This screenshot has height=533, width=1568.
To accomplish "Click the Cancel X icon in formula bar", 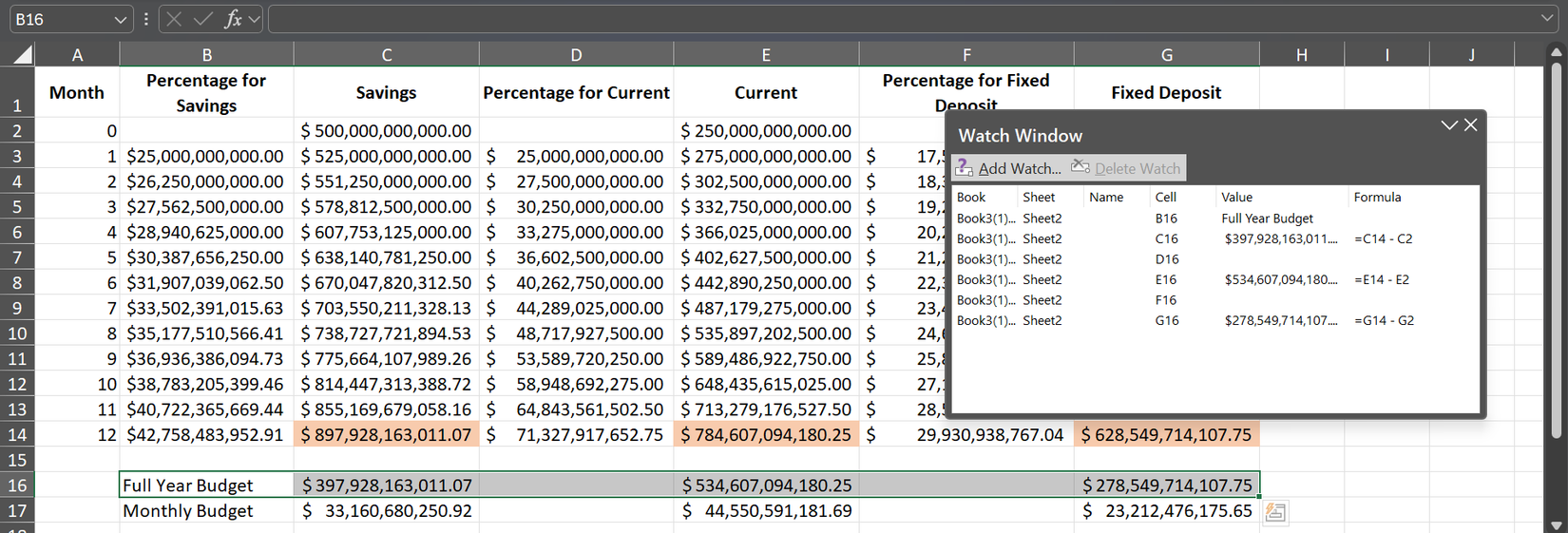I will tap(174, 19).
